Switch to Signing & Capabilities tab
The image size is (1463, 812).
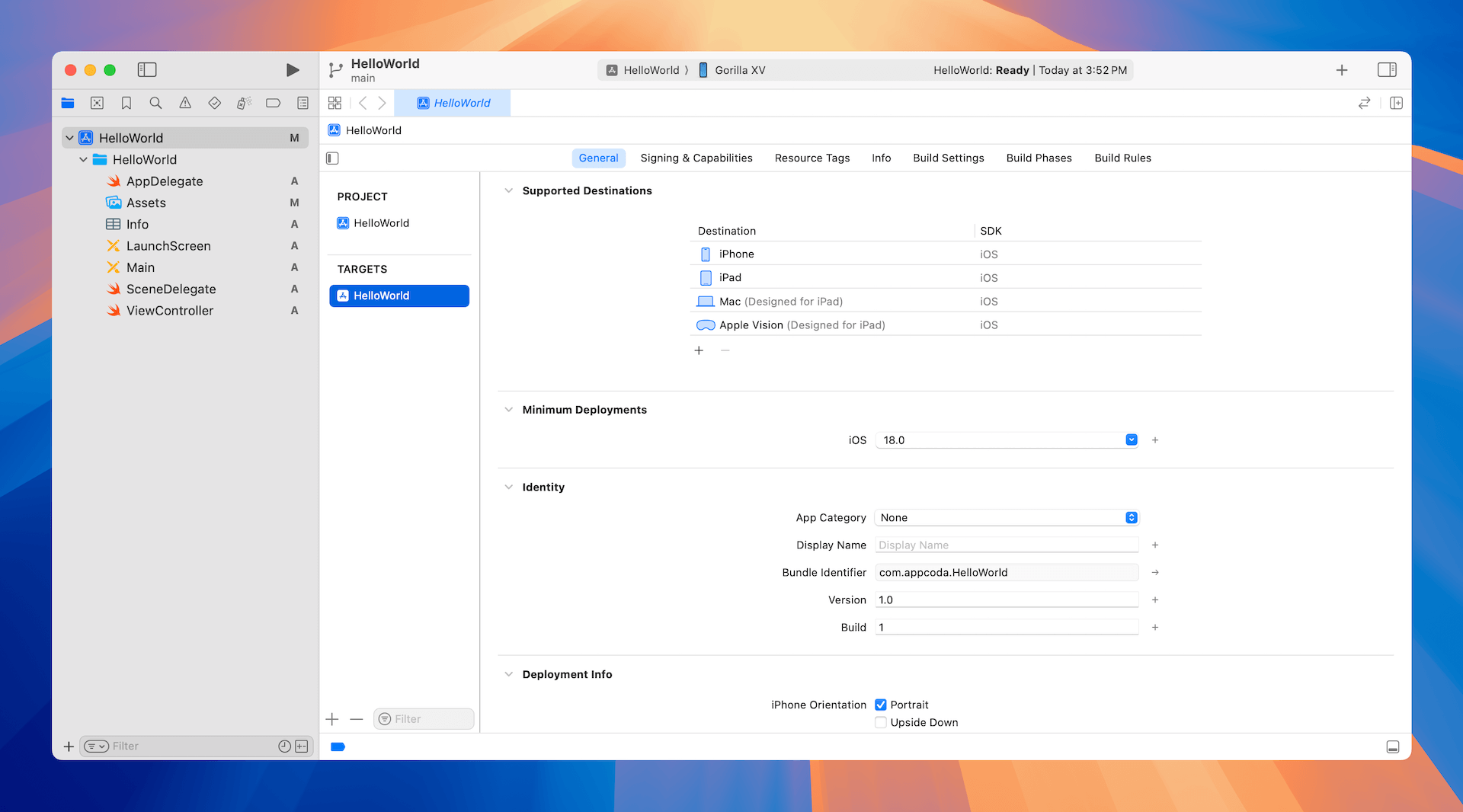coord(696,158)
